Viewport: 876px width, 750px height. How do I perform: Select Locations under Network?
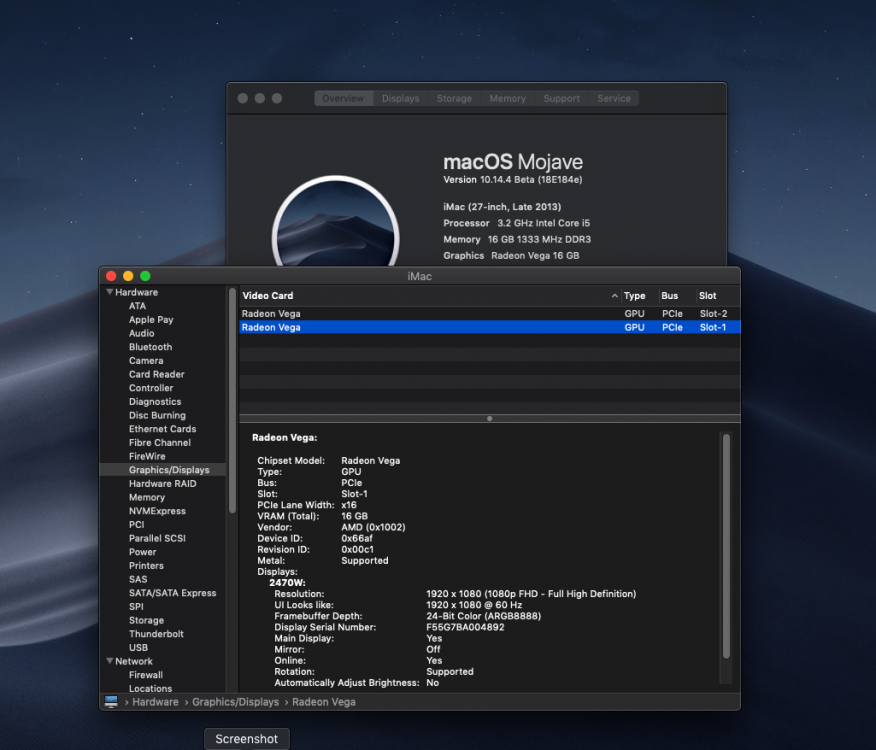click(150, 689)
